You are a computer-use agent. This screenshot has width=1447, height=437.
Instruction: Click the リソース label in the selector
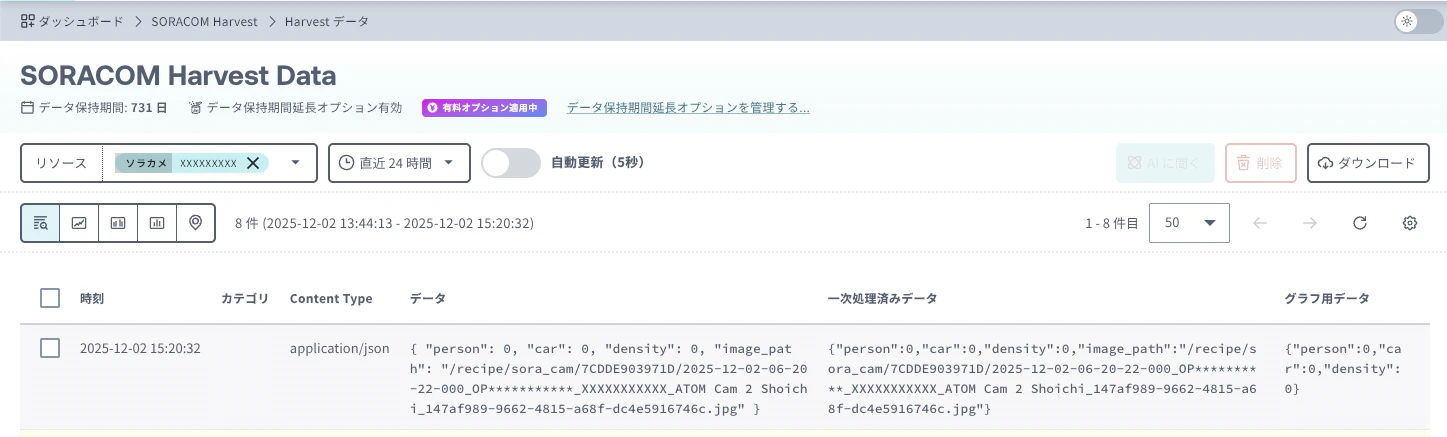pyautogui.click(x=61, y=163)
